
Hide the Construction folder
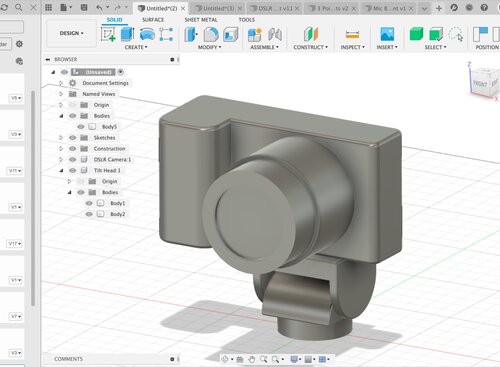pos(72,148)
